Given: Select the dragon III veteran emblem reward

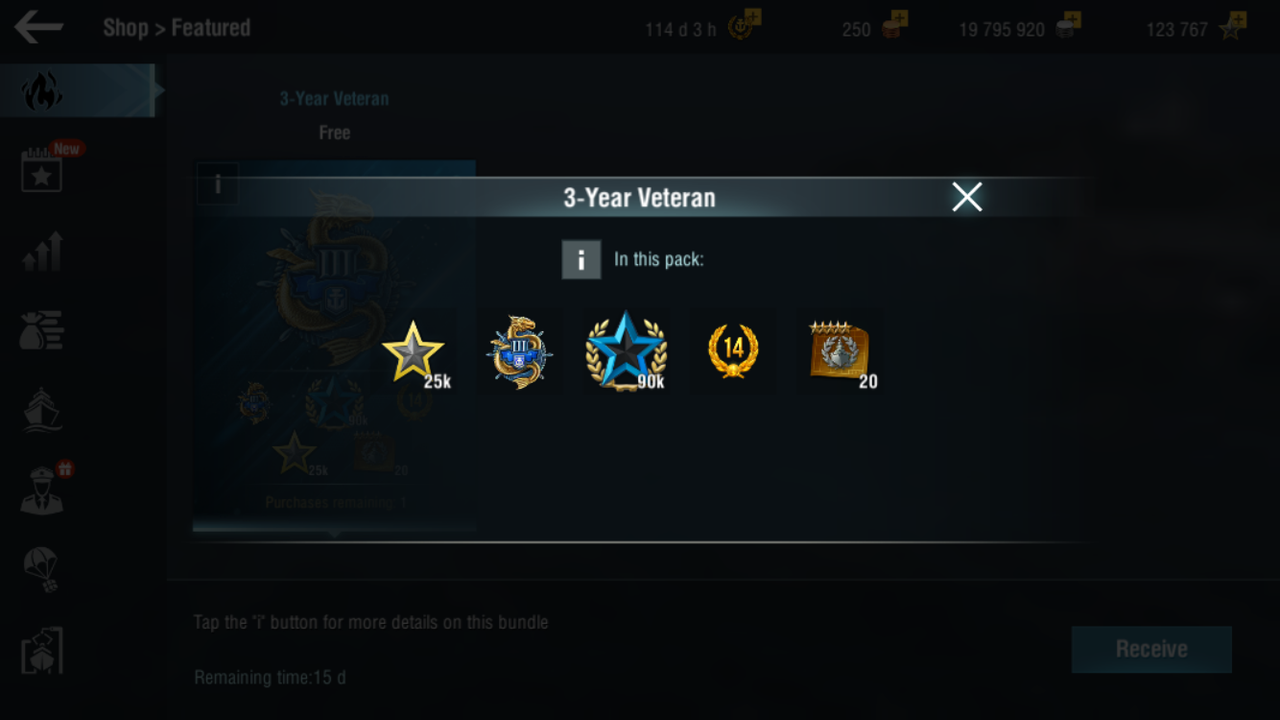Looking at the screenshot, I should tap(519, 352).
